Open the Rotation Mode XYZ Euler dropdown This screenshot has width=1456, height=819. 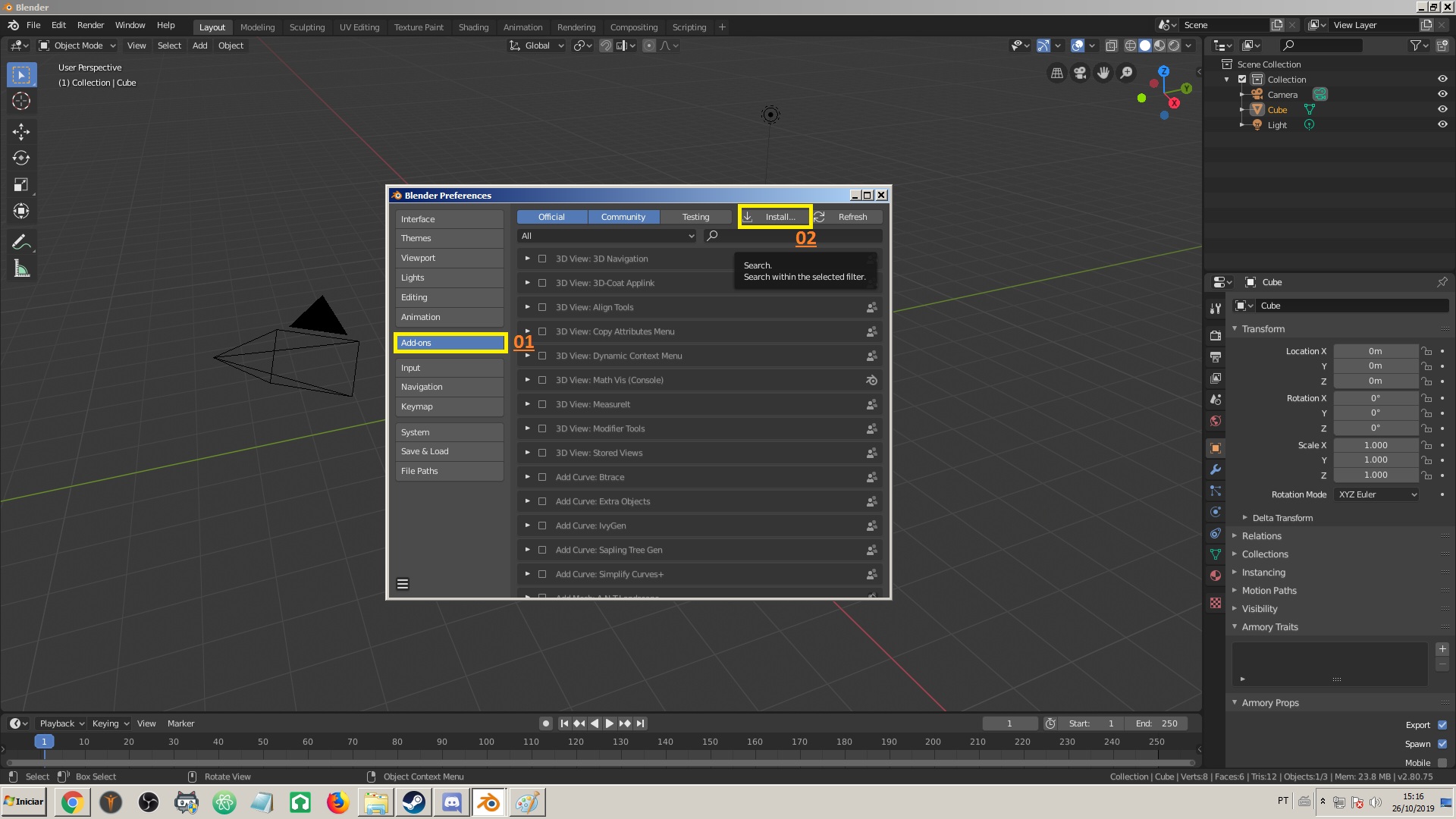click(x=1376, y=494)
